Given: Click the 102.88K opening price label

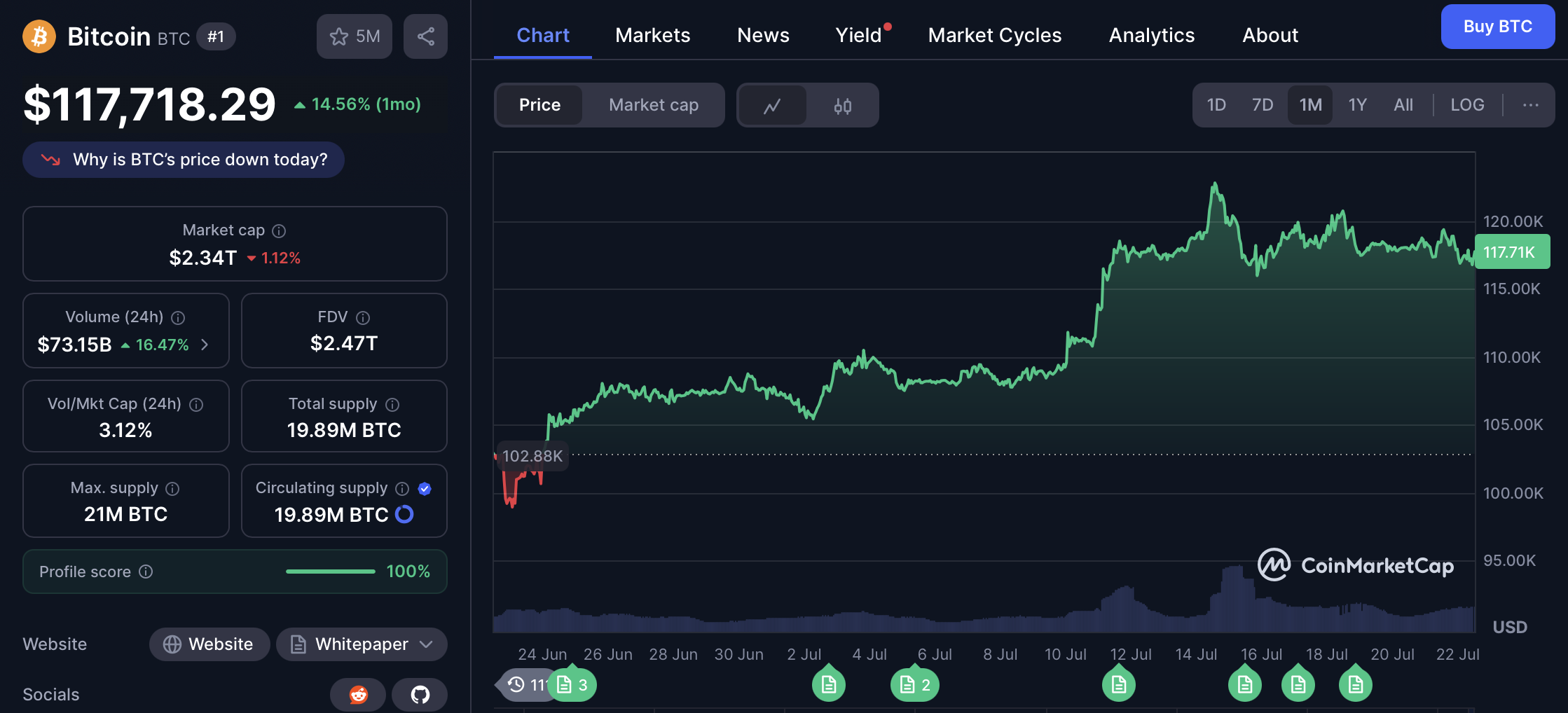Looking at the screenshot, I should pyautogui.click(x=532, y=456).
